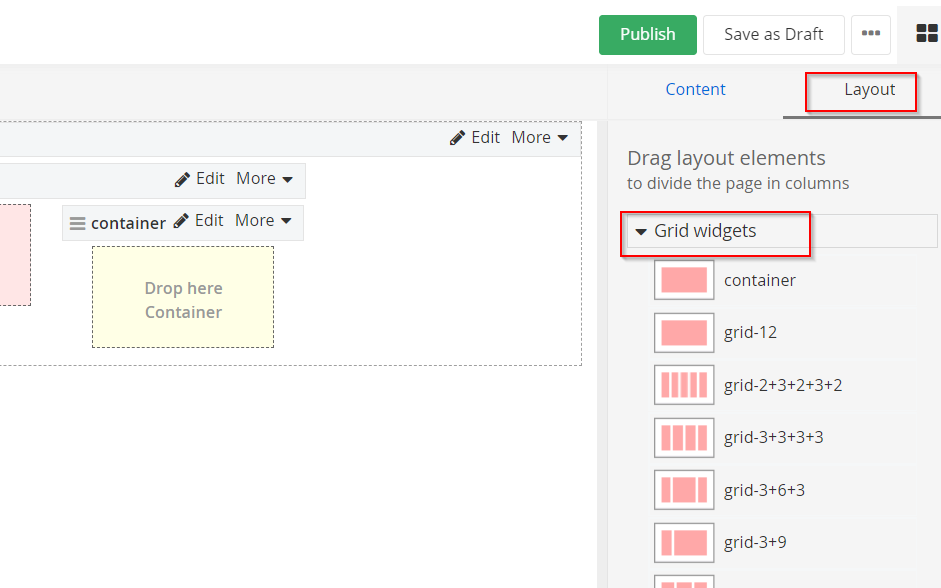Select the Layout tab
This screenshot has height=588, width=941.
pos(870,89)
